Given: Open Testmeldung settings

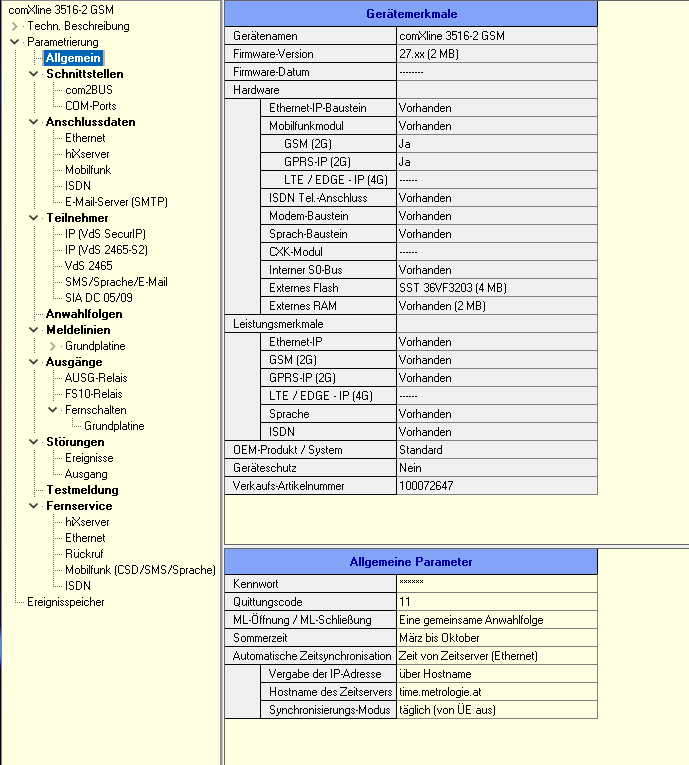Looking at the screenshot, I should click(x=82, y=490).
